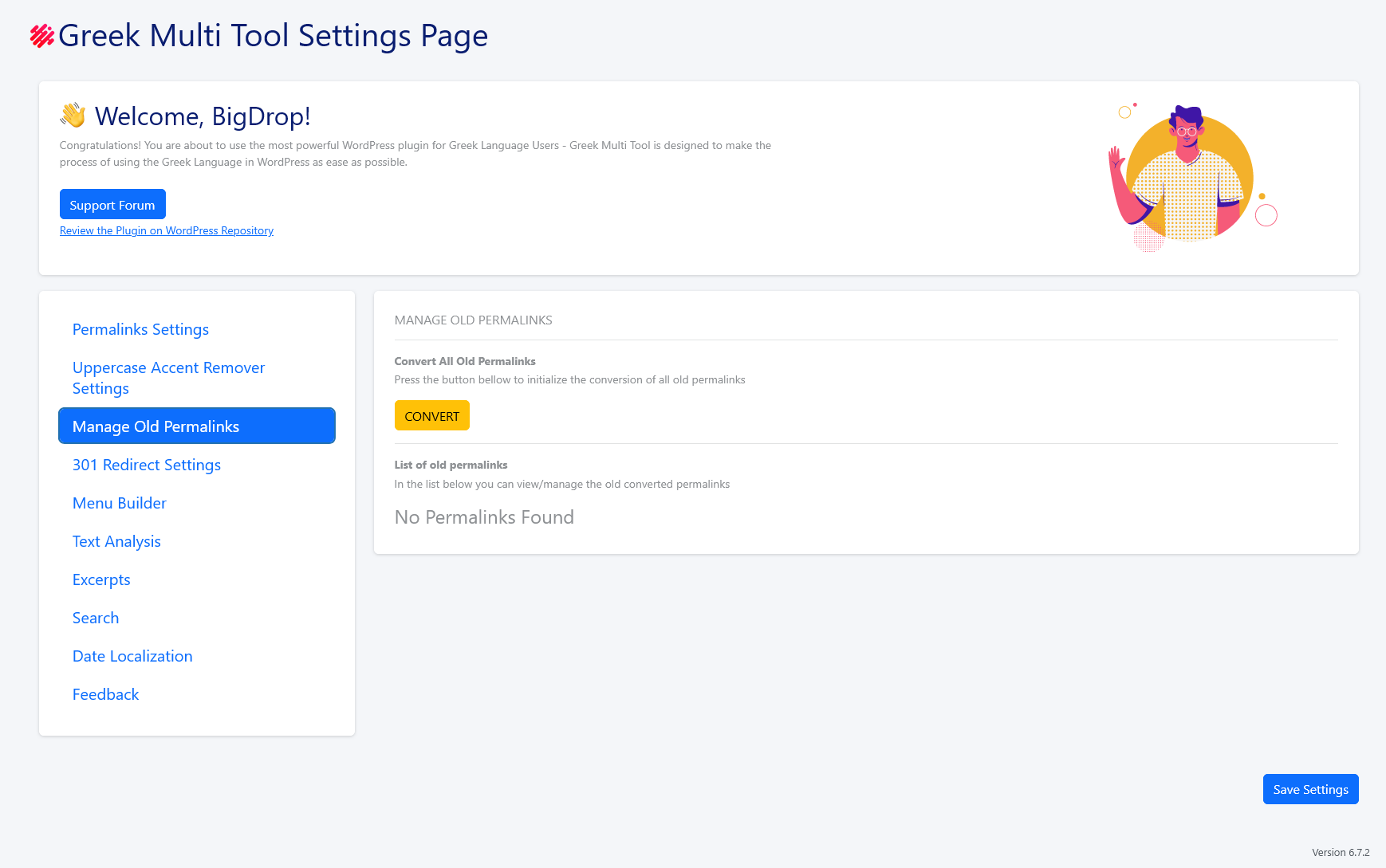Switch to Permalinks Settings tab
Screen dimensions: 1386x868
click(x=140, y=330)
